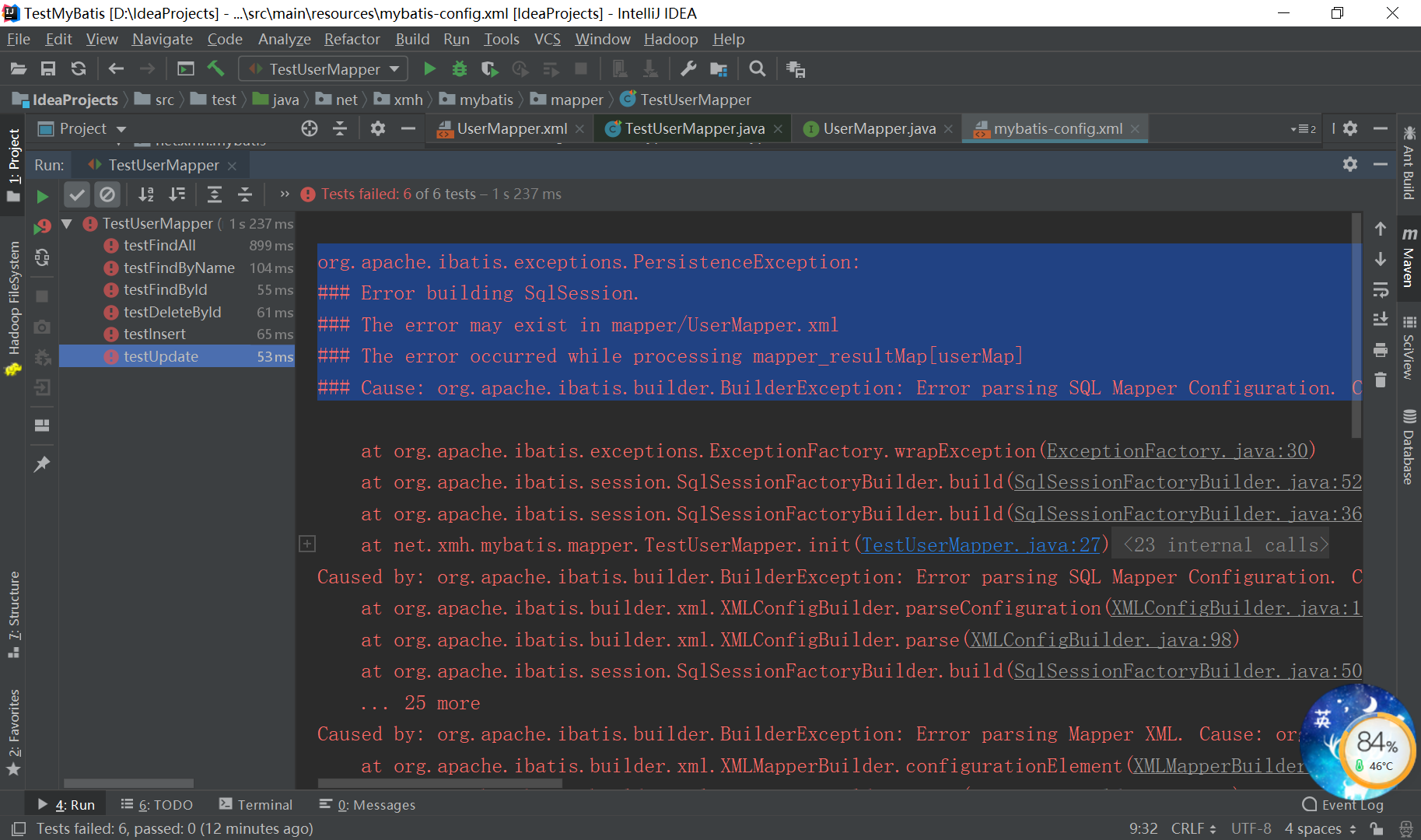Toggle sort tests alphabetically
The width and height of the screenshot is (1421, 840).
[146, 194]
